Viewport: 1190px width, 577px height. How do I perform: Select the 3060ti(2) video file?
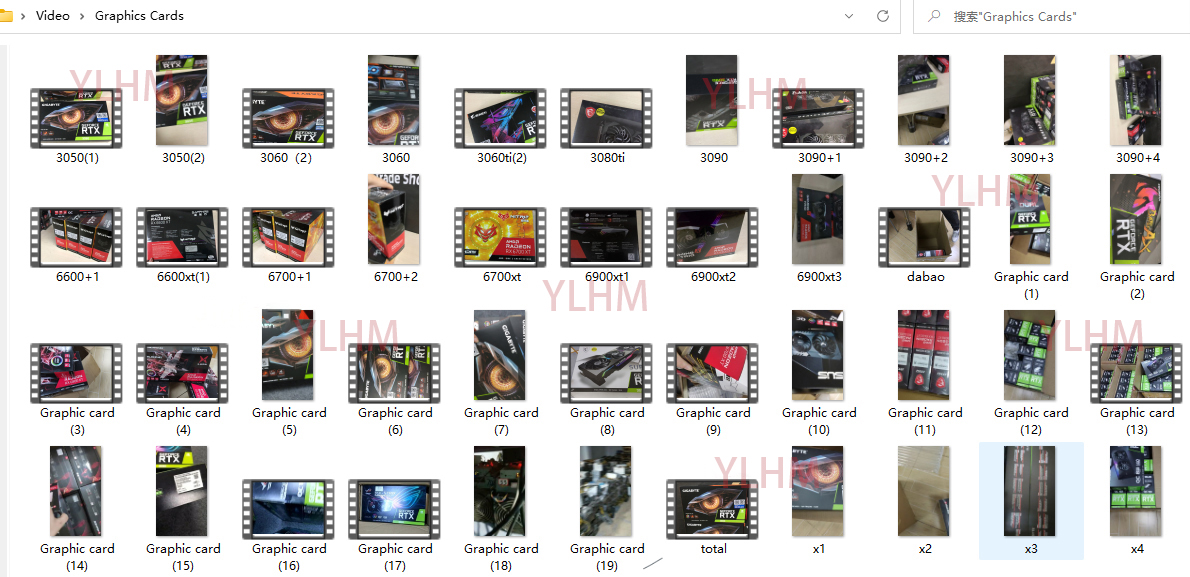[500, 118]
